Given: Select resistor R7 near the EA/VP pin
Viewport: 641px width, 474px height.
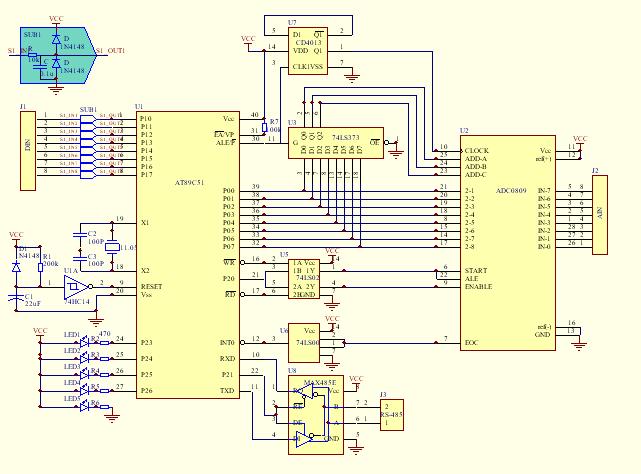Looking at the screenshot, I should (264, 128).
